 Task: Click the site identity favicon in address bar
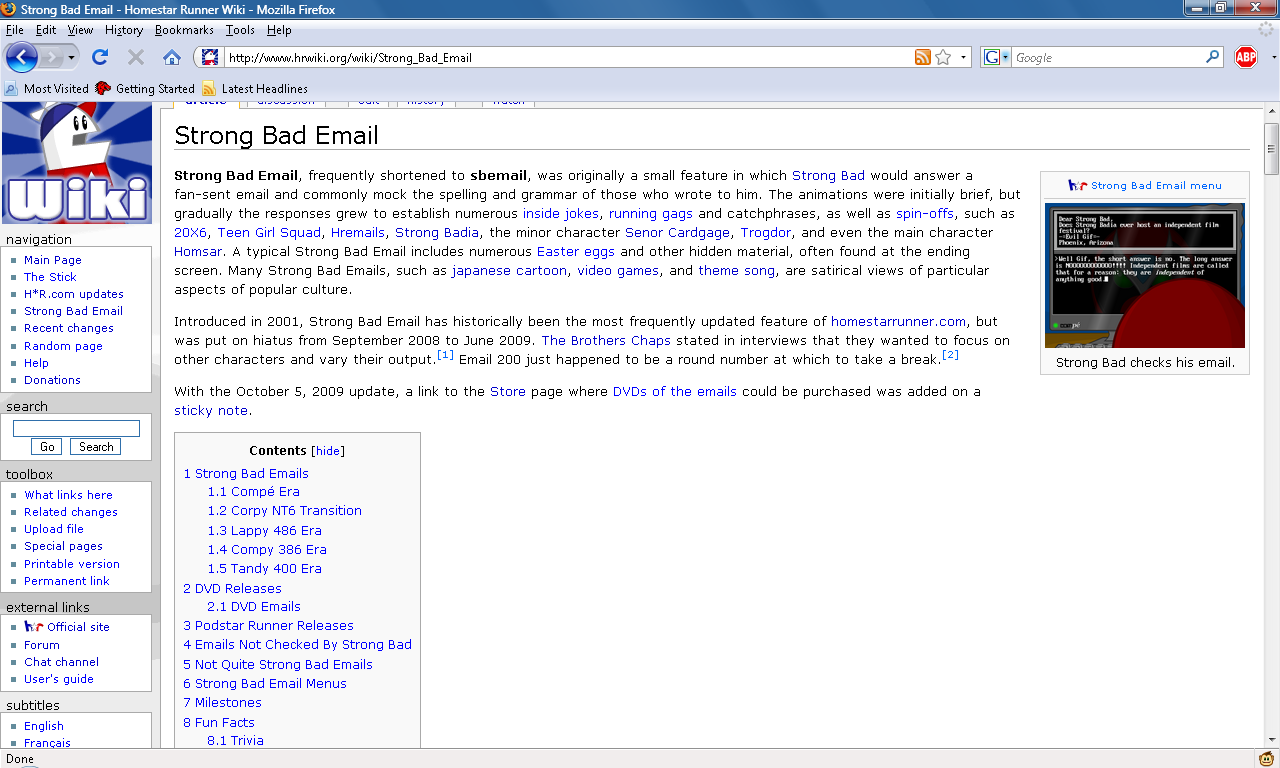[209, 57]
